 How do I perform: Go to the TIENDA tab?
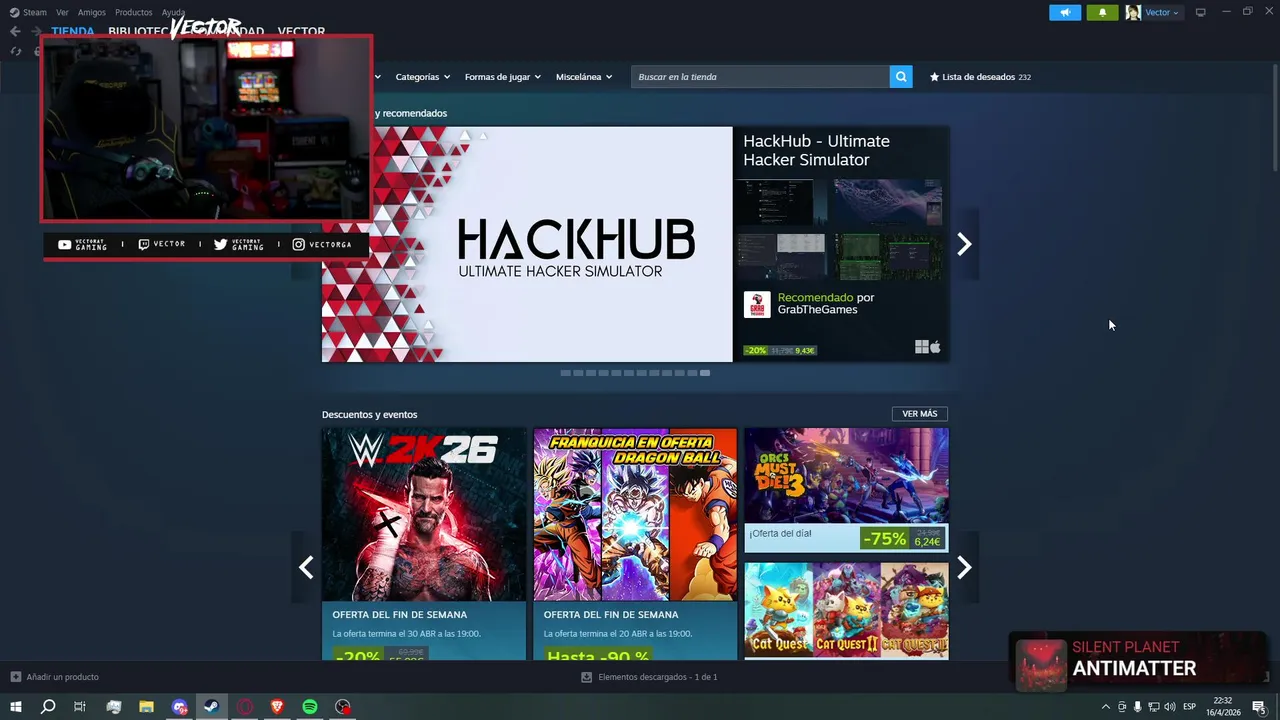coord(73,32)
